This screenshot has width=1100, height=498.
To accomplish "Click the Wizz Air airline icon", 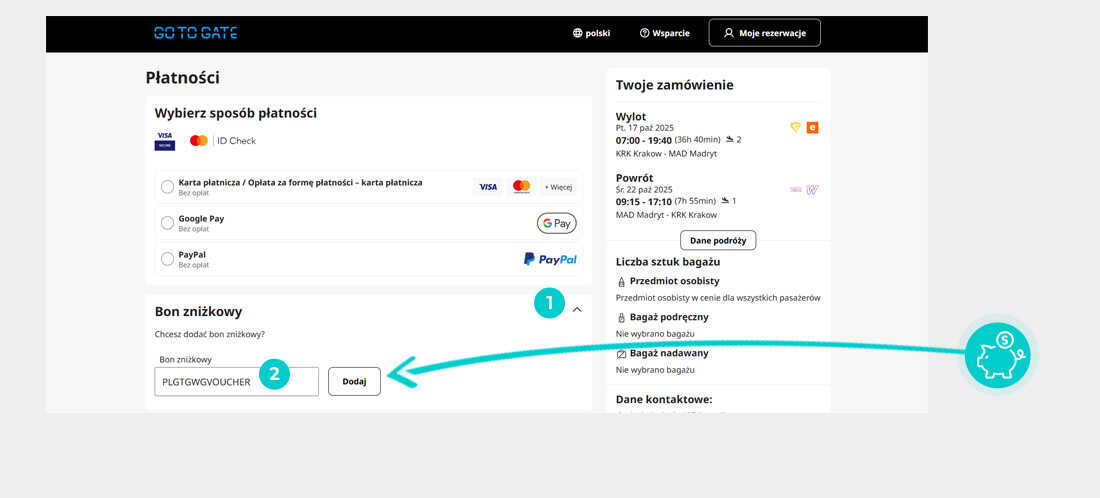I will 812,189.
